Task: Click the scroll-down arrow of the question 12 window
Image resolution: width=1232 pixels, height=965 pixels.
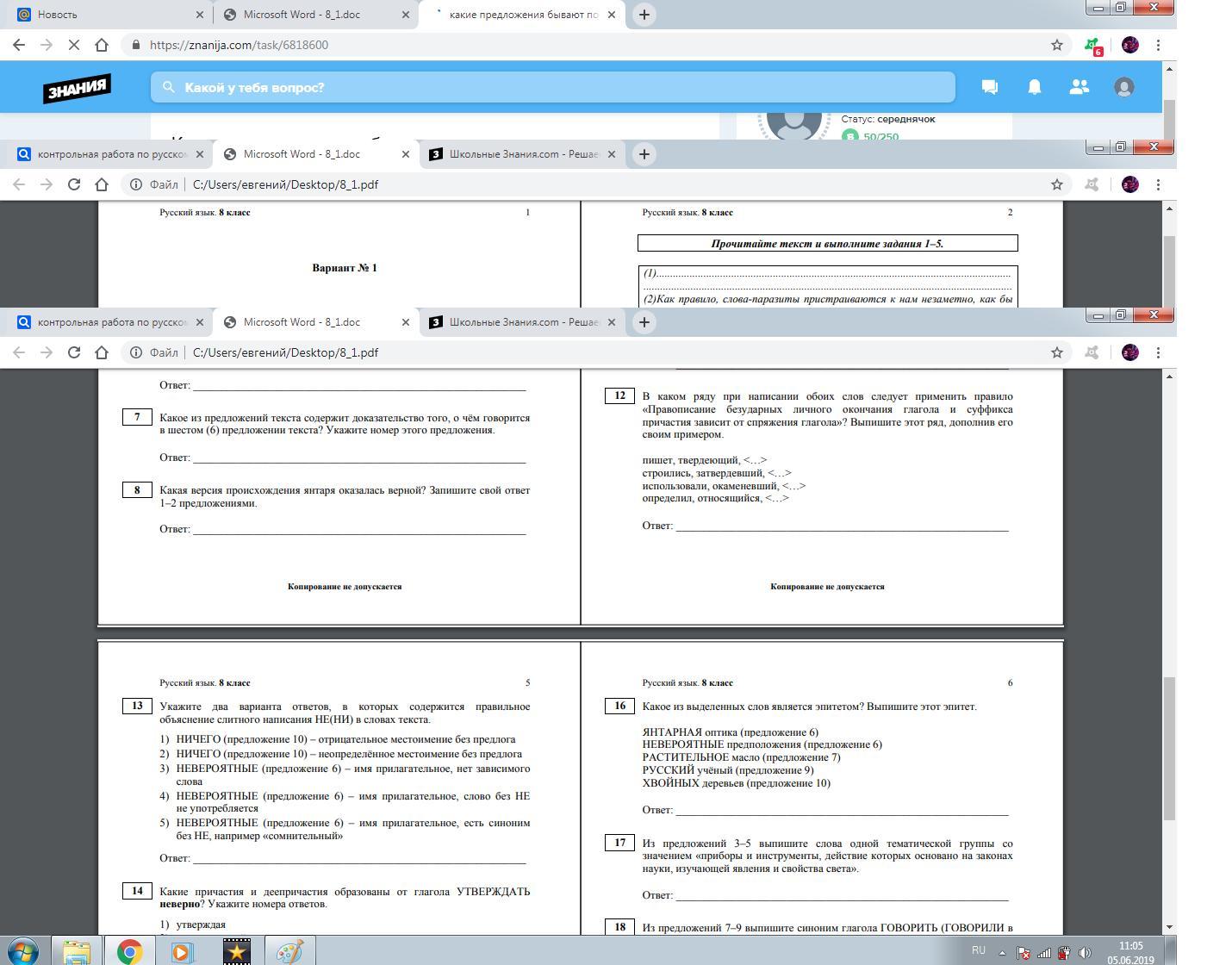Action: point(1169,927)
